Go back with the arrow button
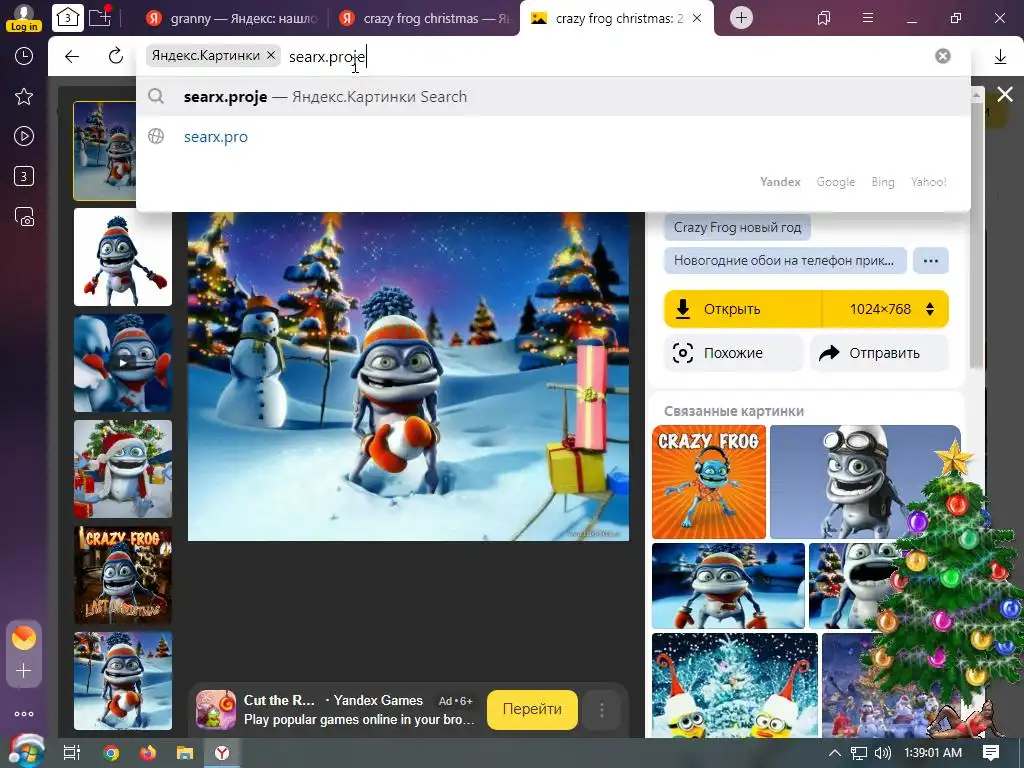1024x768 pixels. point(72,56)
